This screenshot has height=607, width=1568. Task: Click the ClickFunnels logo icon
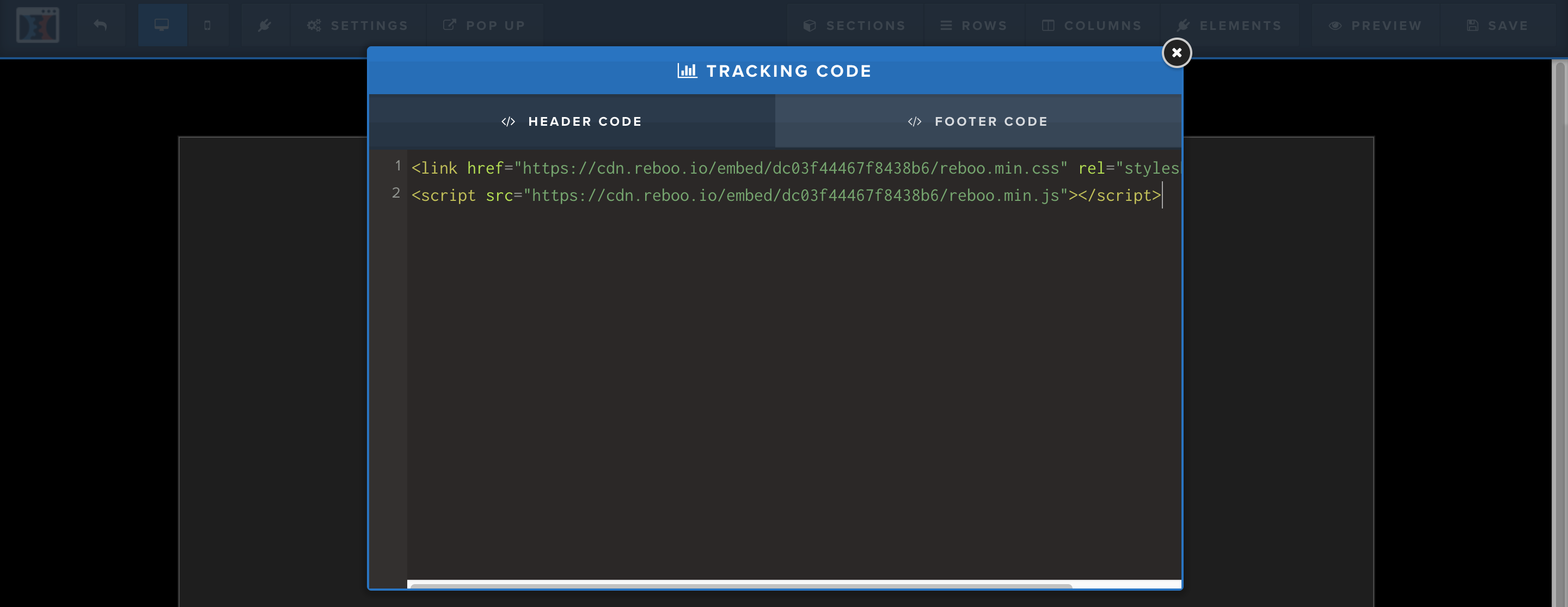tap(38, 25)
